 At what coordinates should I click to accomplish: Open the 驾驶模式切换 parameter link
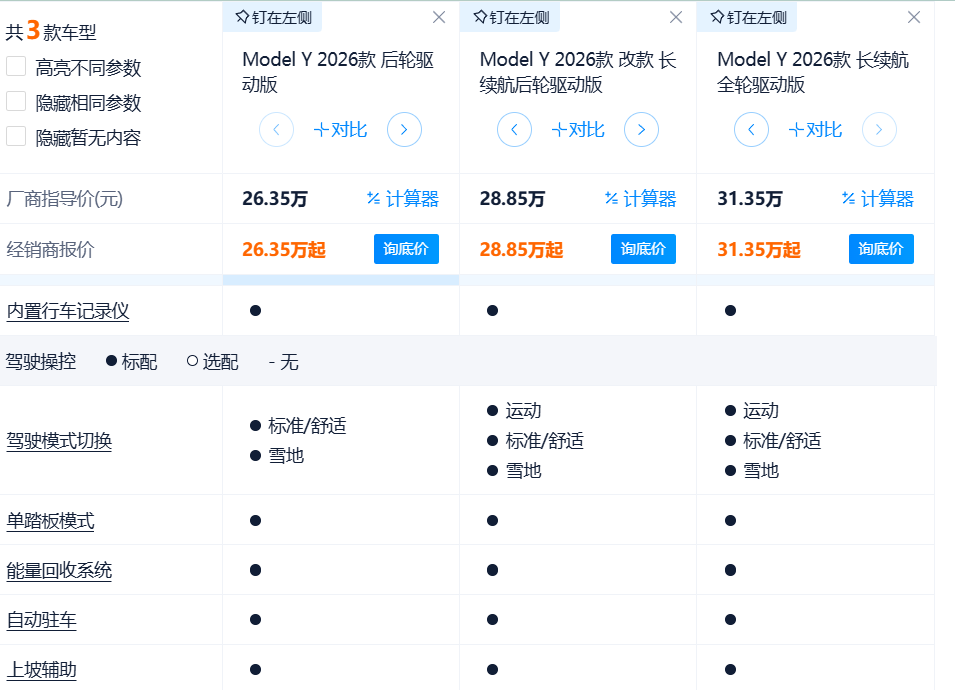pos(59,441)
